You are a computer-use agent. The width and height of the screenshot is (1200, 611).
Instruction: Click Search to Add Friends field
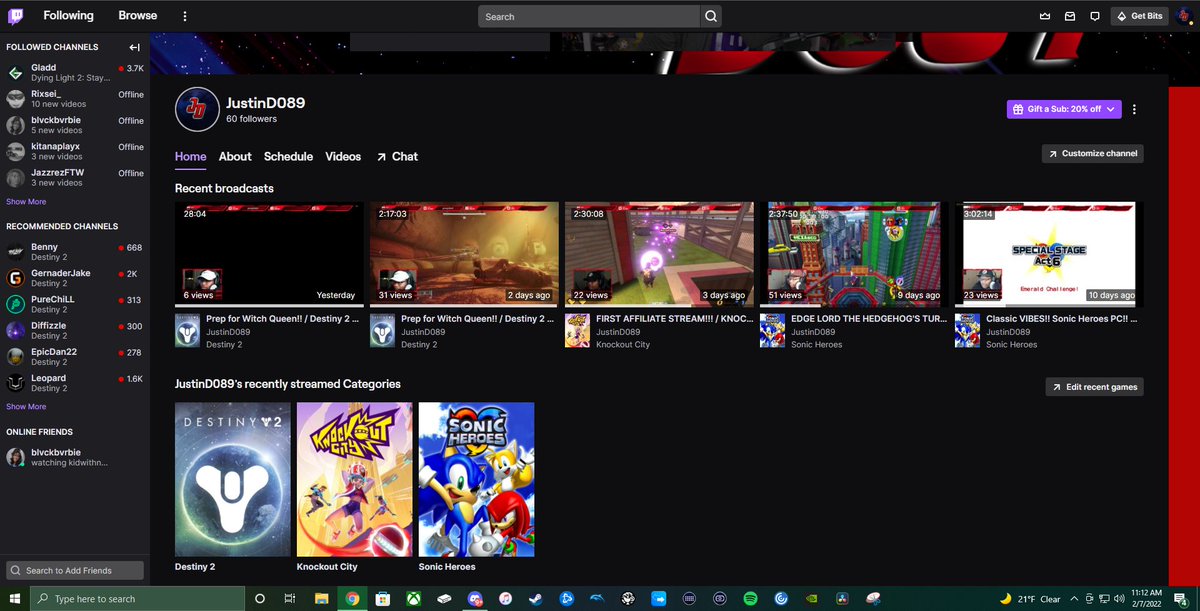75,570
